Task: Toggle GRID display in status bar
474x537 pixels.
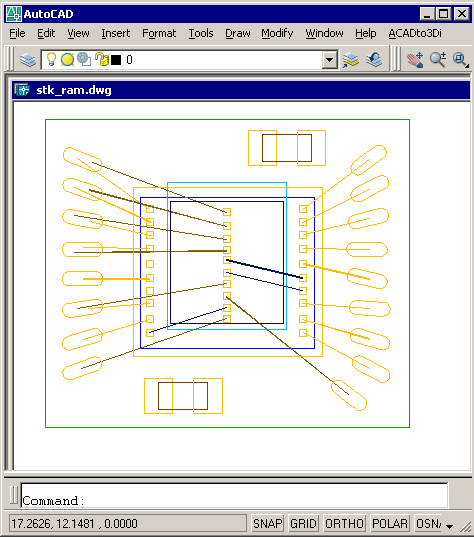Action: [x=303, y=523]
